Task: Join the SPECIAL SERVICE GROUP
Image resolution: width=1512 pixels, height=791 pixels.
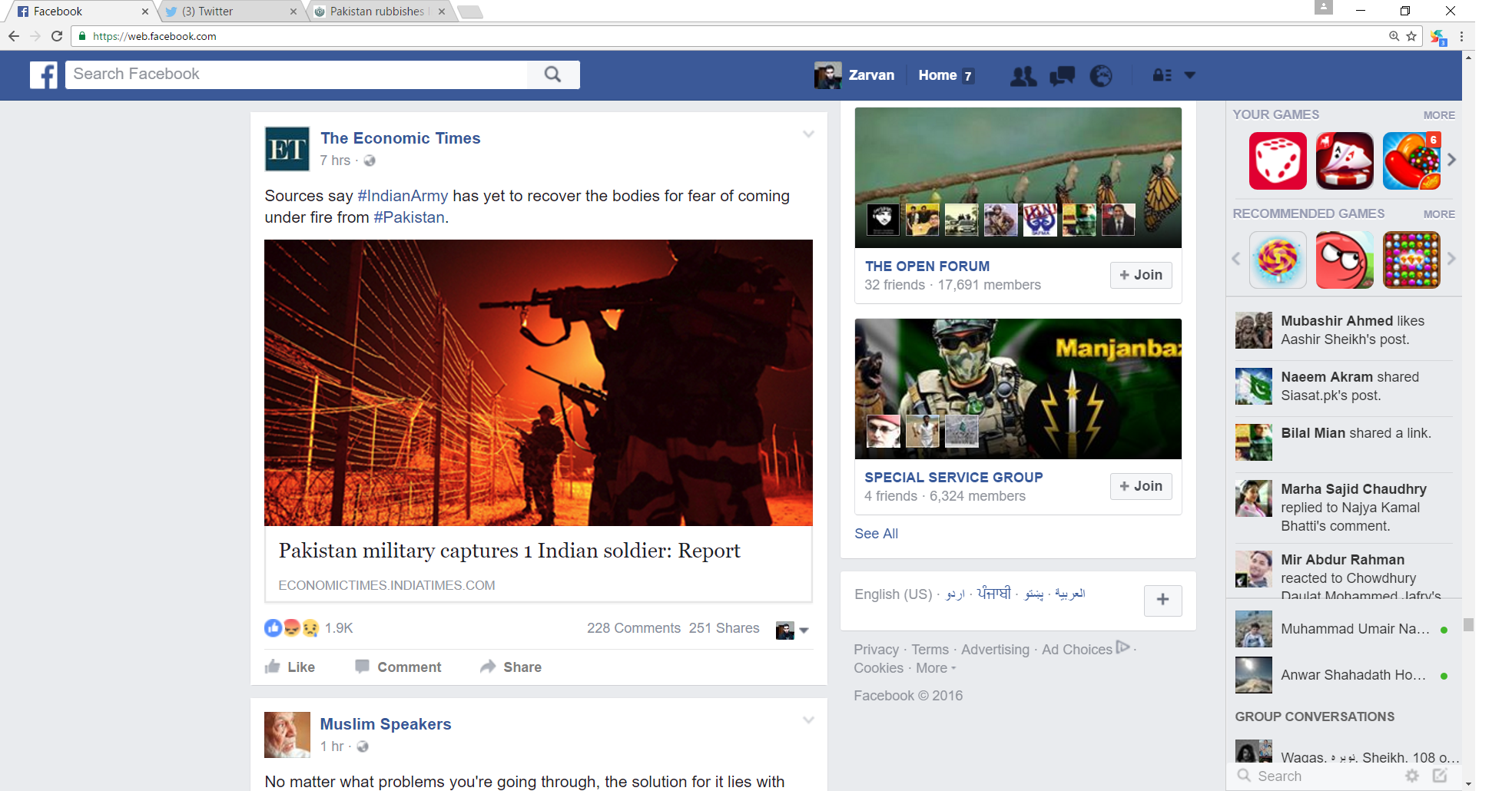Action: (1141, 486)
